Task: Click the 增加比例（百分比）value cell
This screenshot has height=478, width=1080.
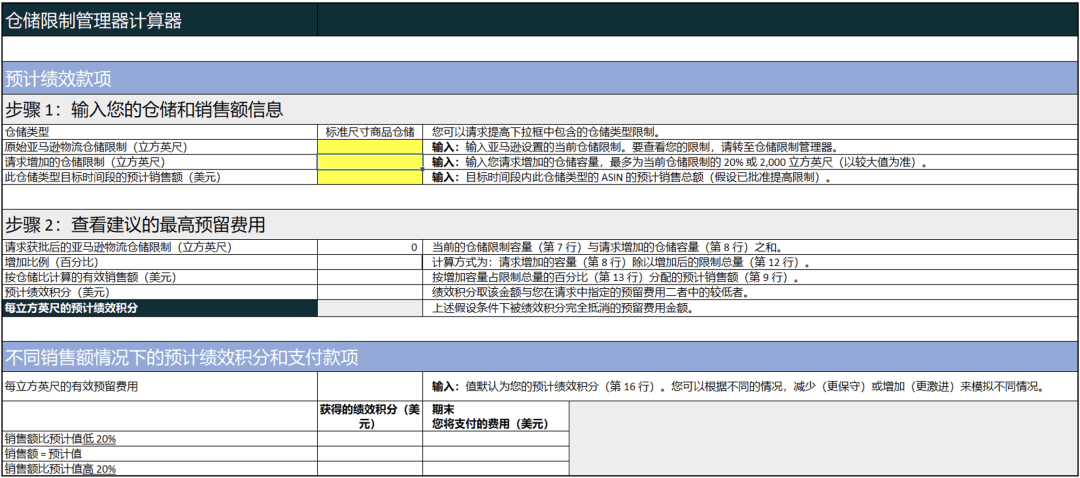Action: tap(370, 262)
